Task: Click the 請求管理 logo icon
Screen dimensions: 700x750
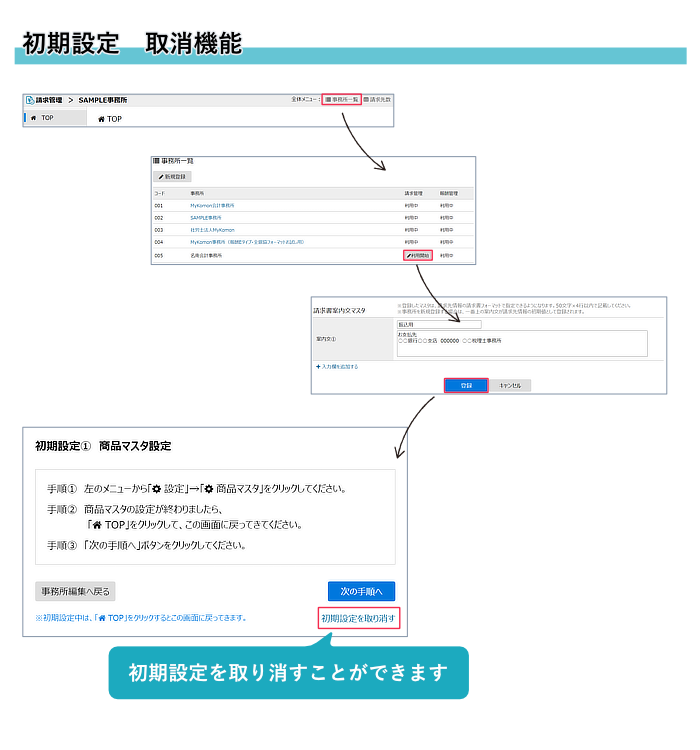Action: pyautogui.click(x=30, y=100)
